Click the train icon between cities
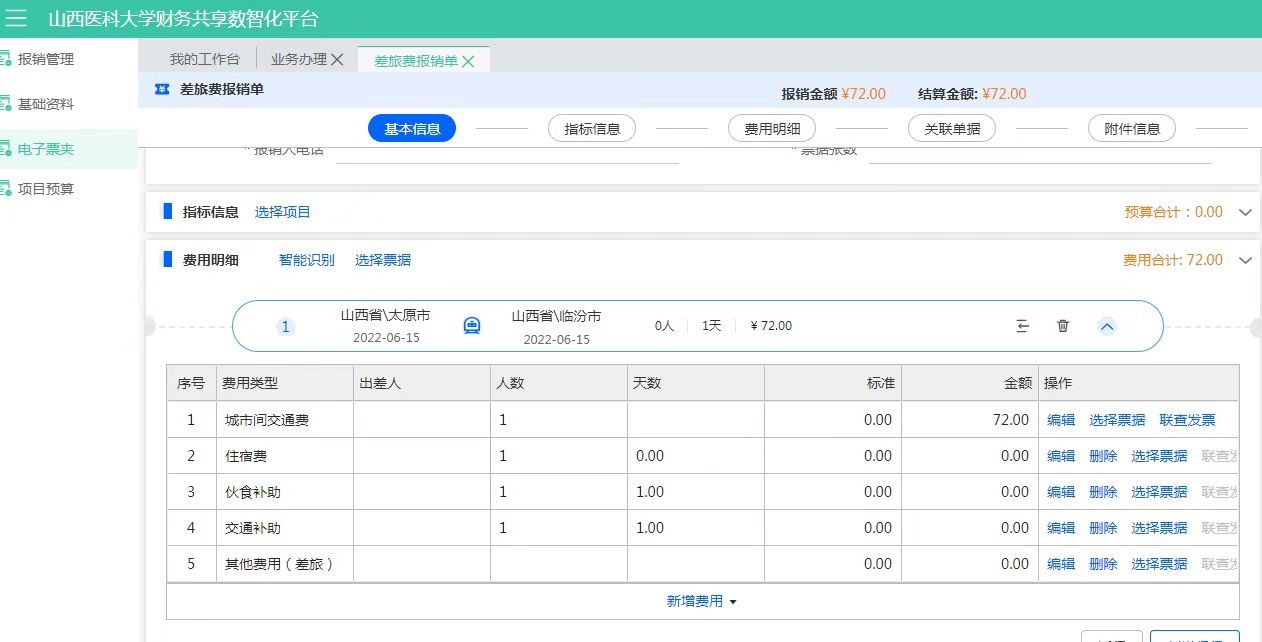 pos(472,326)
